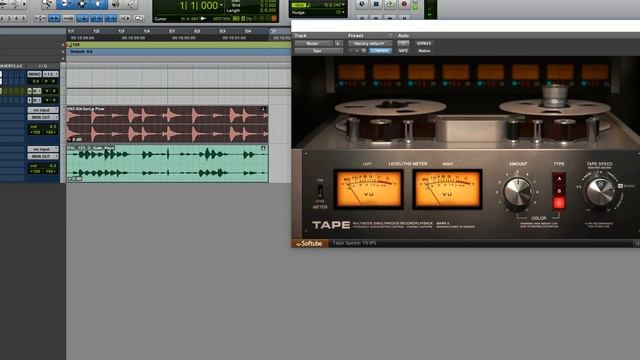Select the Pencil tool
Screen dimensions: 640x360
pyautogui.click(x=131, y=4)
